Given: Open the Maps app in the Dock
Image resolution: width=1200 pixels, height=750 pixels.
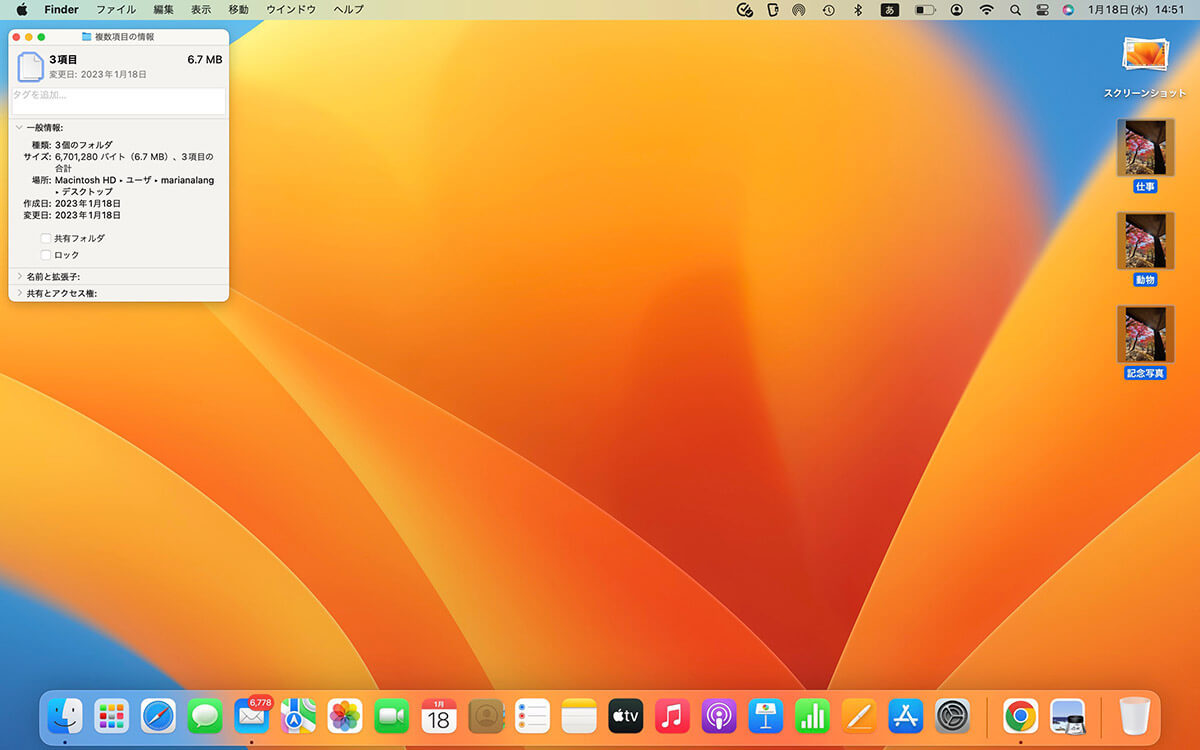Looking at the screenshot, I should [298, 716].
